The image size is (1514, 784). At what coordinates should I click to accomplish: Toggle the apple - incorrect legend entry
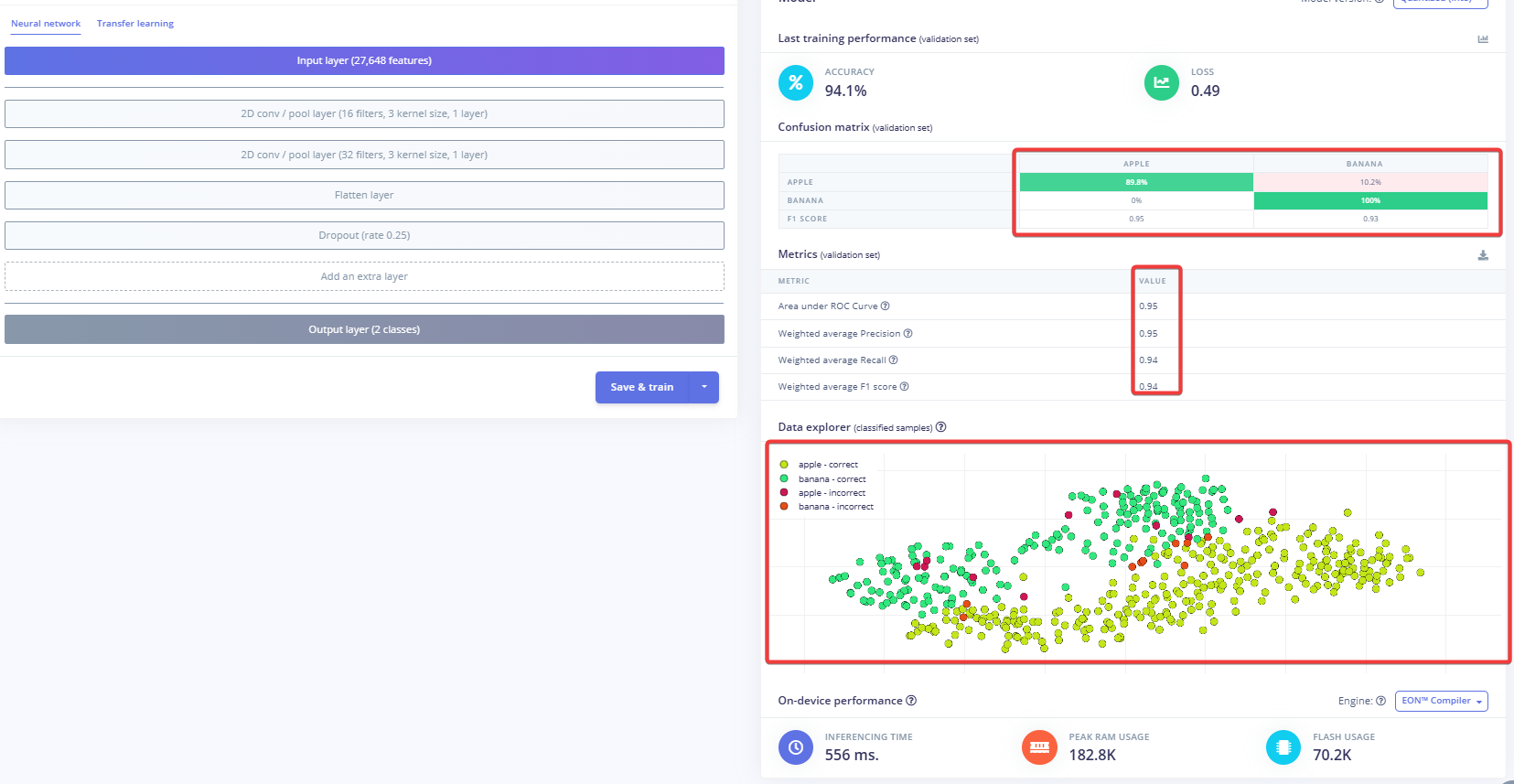(x=822, y=493)
